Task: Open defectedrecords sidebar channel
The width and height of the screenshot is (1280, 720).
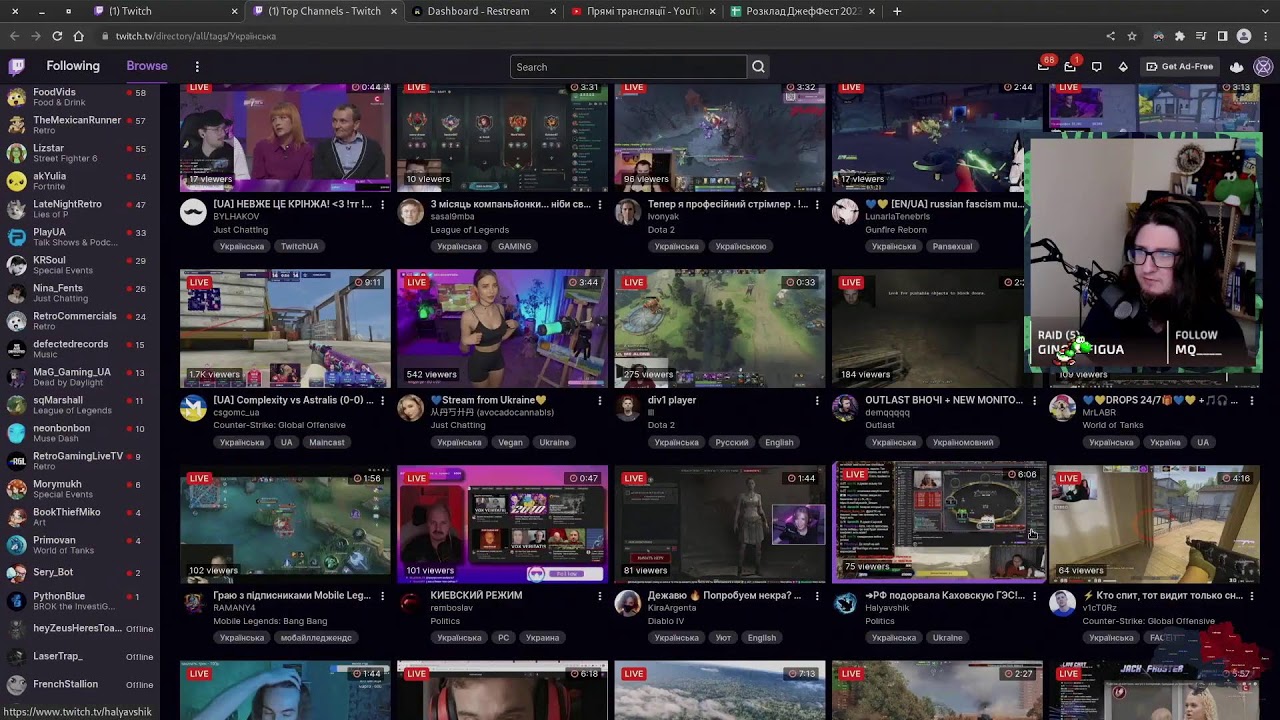Action: coord(80,349)
